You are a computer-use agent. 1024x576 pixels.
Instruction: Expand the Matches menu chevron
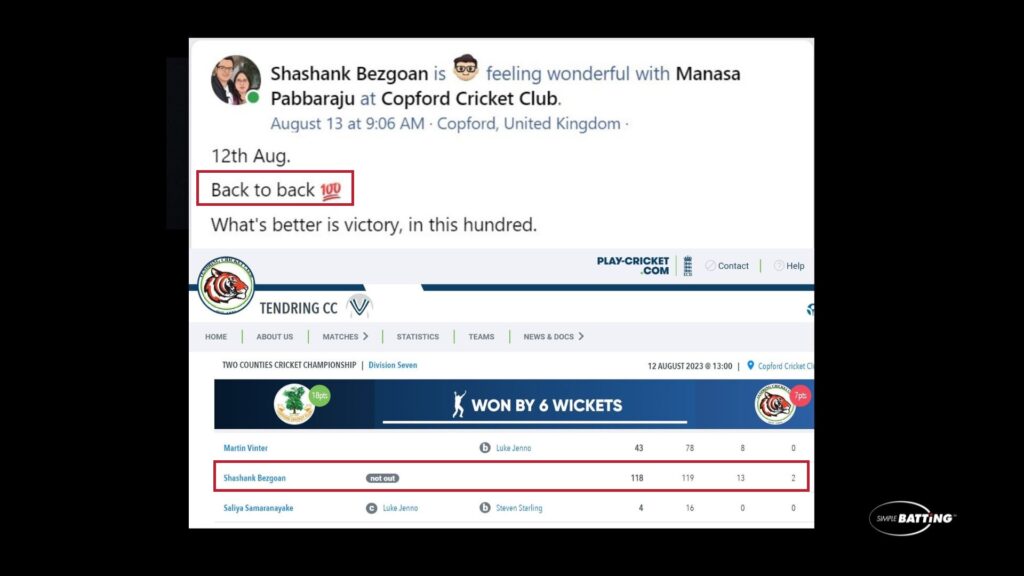(366, 336)
